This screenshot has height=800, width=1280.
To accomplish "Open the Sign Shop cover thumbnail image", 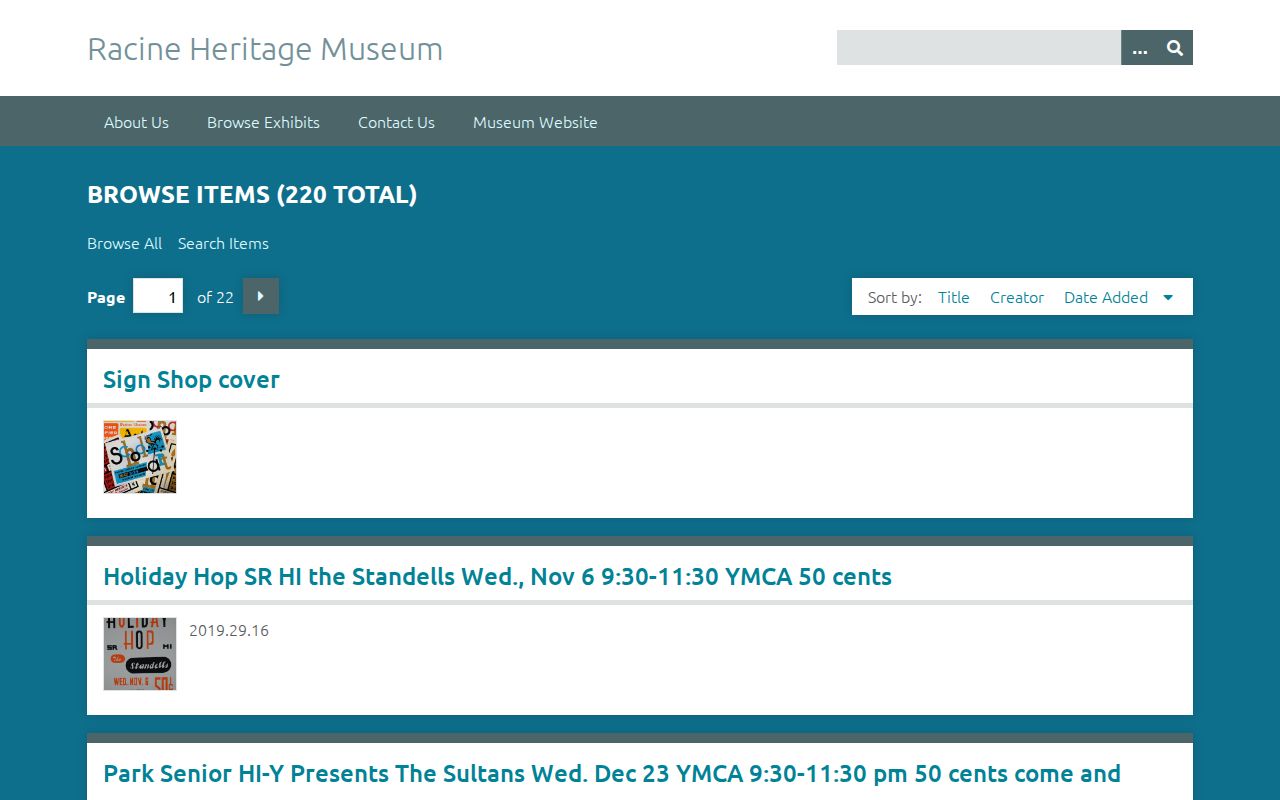I will pyautogui.click(x=140, y=457).
